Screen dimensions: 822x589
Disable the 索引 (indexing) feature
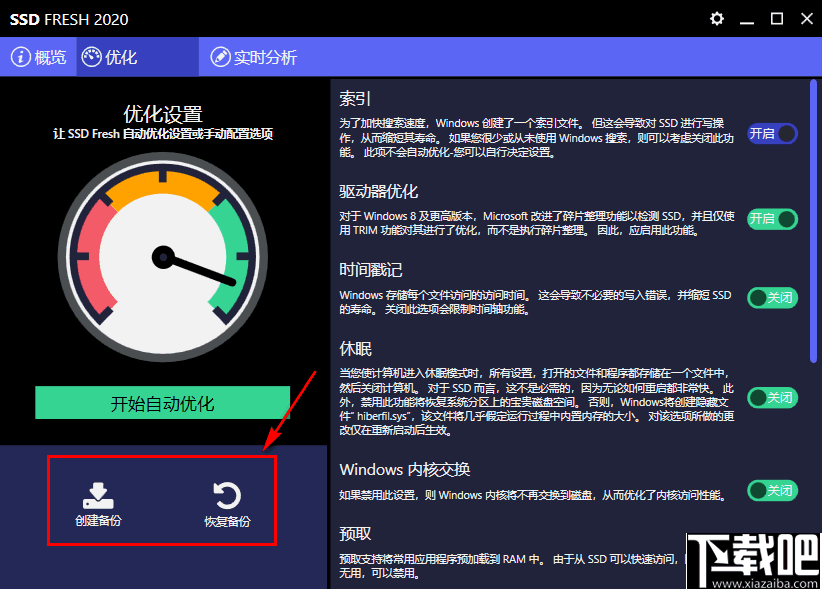pyautogui.click(x=772, y=134)
